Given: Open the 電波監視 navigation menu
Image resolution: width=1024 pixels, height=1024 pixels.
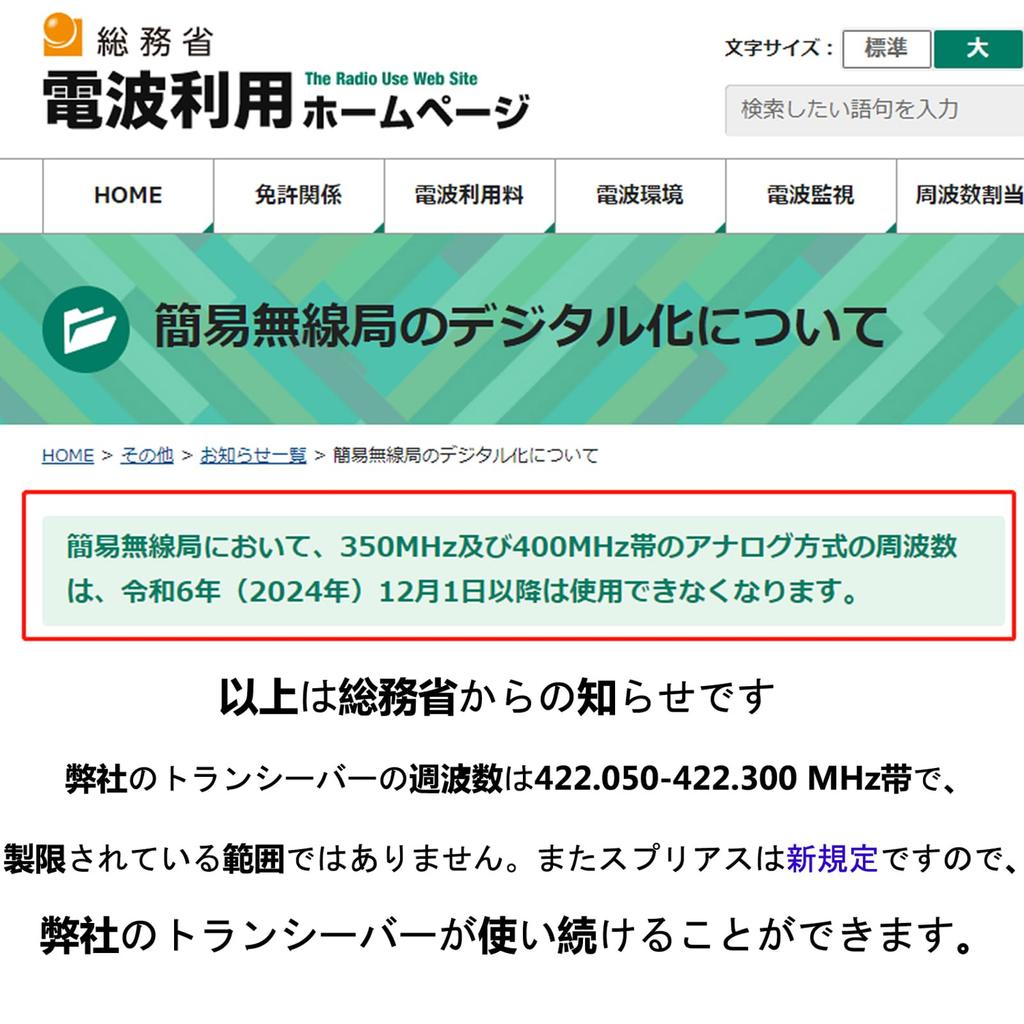Looking at the screenshot, I should click(x=810, y=195).
